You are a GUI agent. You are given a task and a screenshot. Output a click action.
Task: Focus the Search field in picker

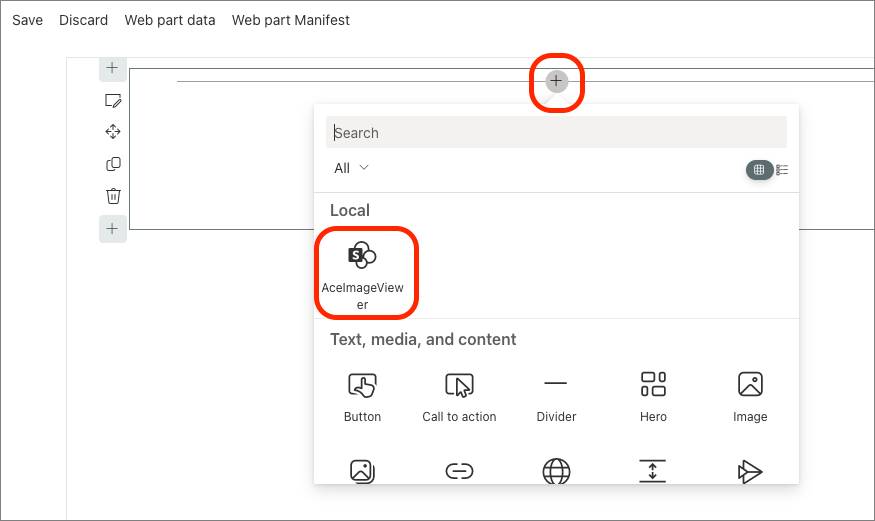(x=556, y=132)
